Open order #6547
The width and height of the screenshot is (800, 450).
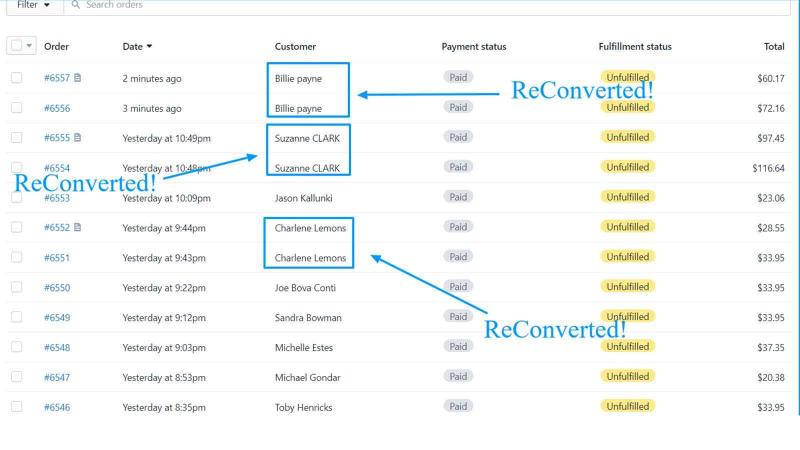[x=57, y=377]
